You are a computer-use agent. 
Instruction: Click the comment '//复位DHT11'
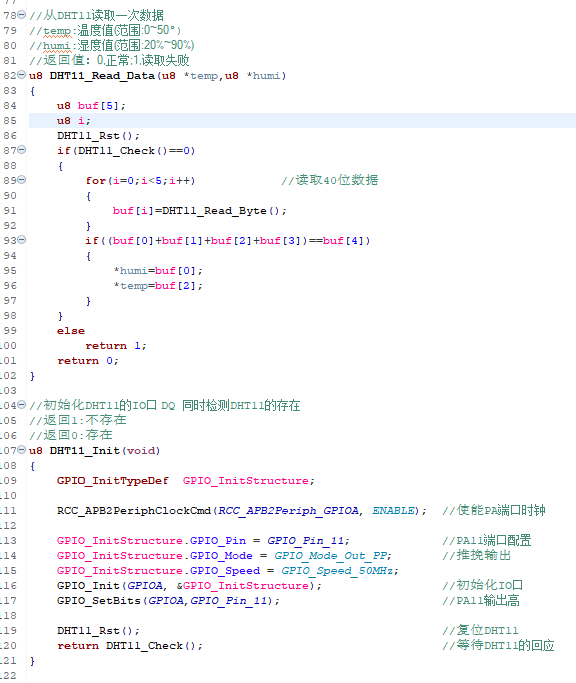pos(480,630)
